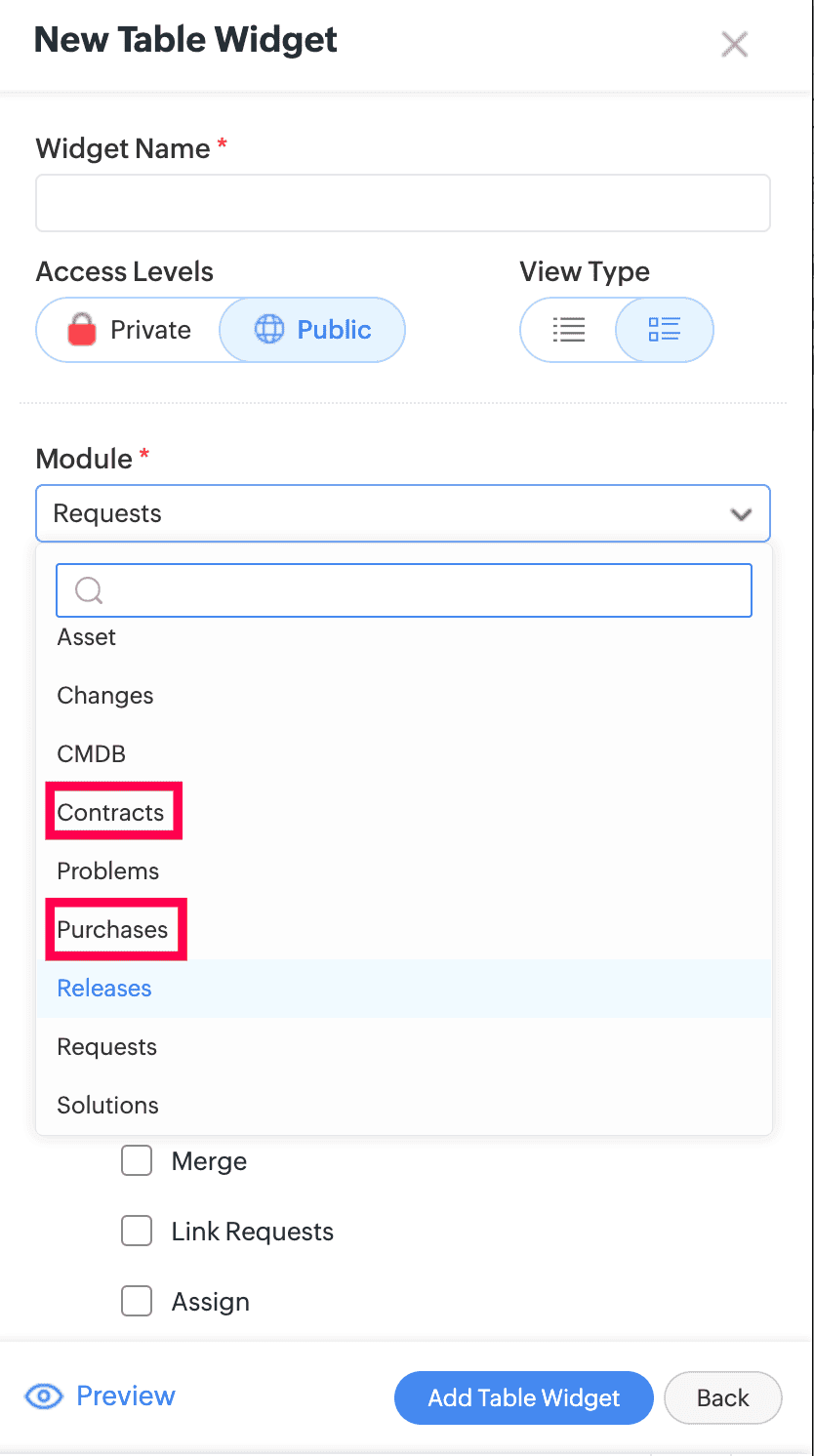Focus the Widget Name text field
Viewport: 814px width, 1456px height.
(403, 203)
